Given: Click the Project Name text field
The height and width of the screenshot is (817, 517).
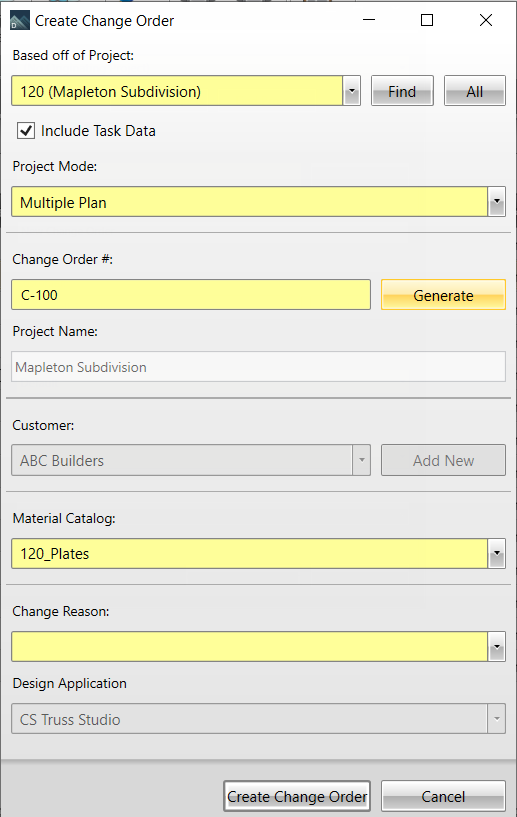Looking at the screenshot, I should [x=258, y=367].
